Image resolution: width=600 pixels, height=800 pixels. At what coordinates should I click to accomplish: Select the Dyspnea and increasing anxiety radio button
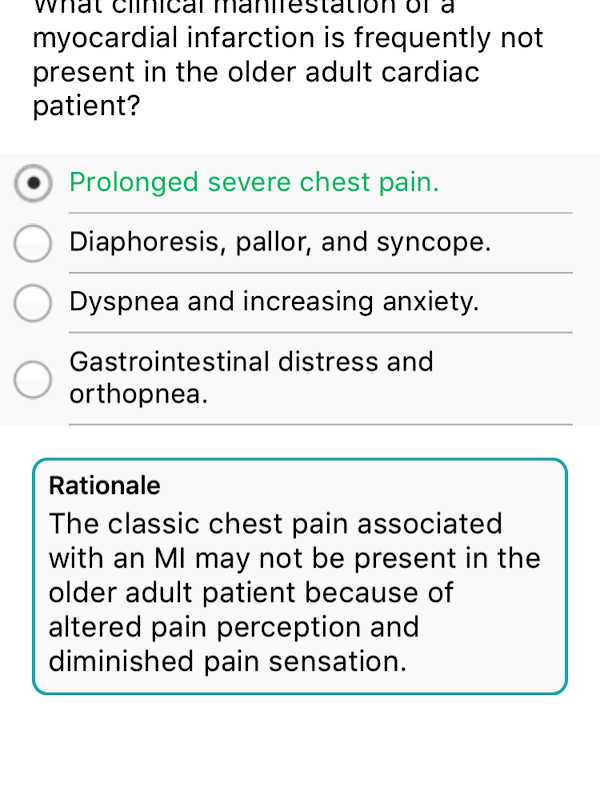click(34, 302)
